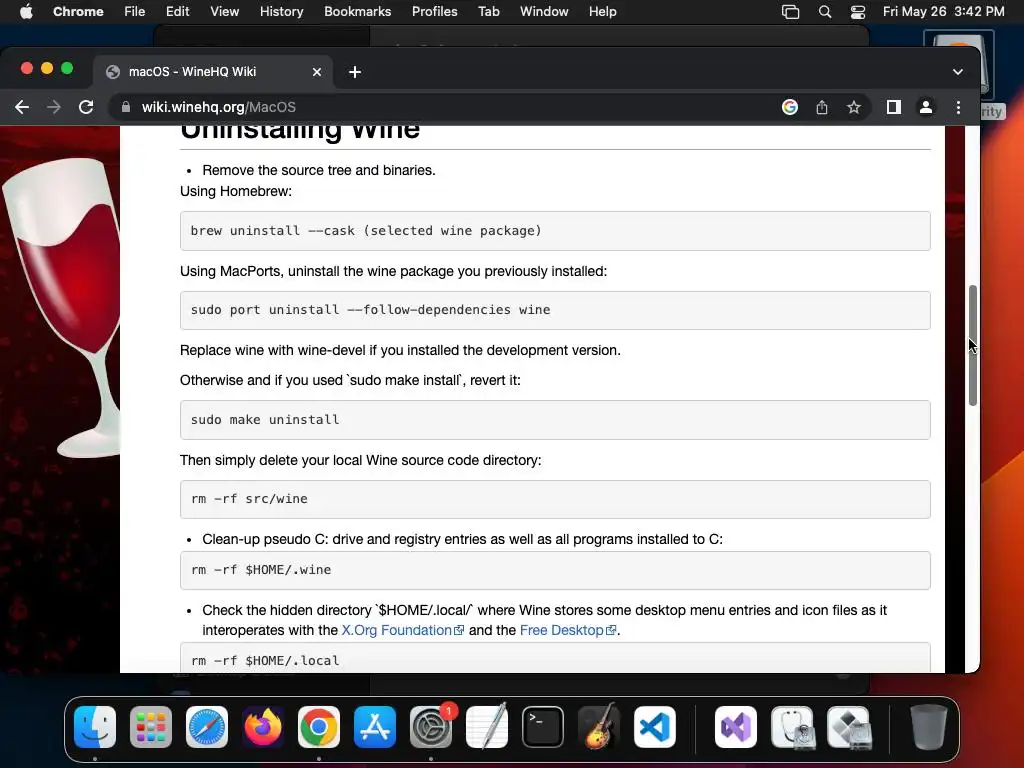1024x768 pixels.
Task: Toggle Chrome side panel icon
Action: pyautogui.click(x=893, y=107)
